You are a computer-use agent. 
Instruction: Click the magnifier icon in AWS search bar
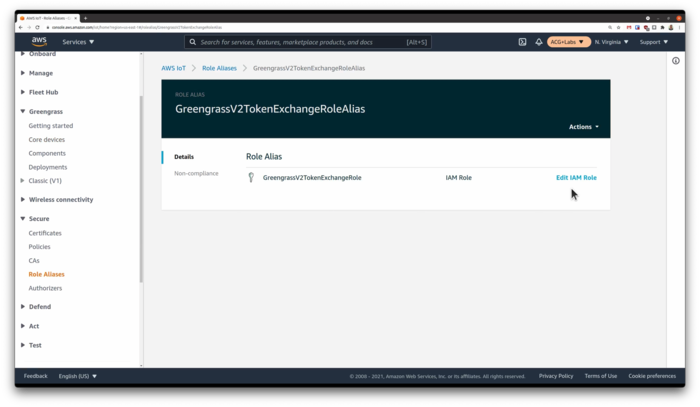click(x=192, y=42)
